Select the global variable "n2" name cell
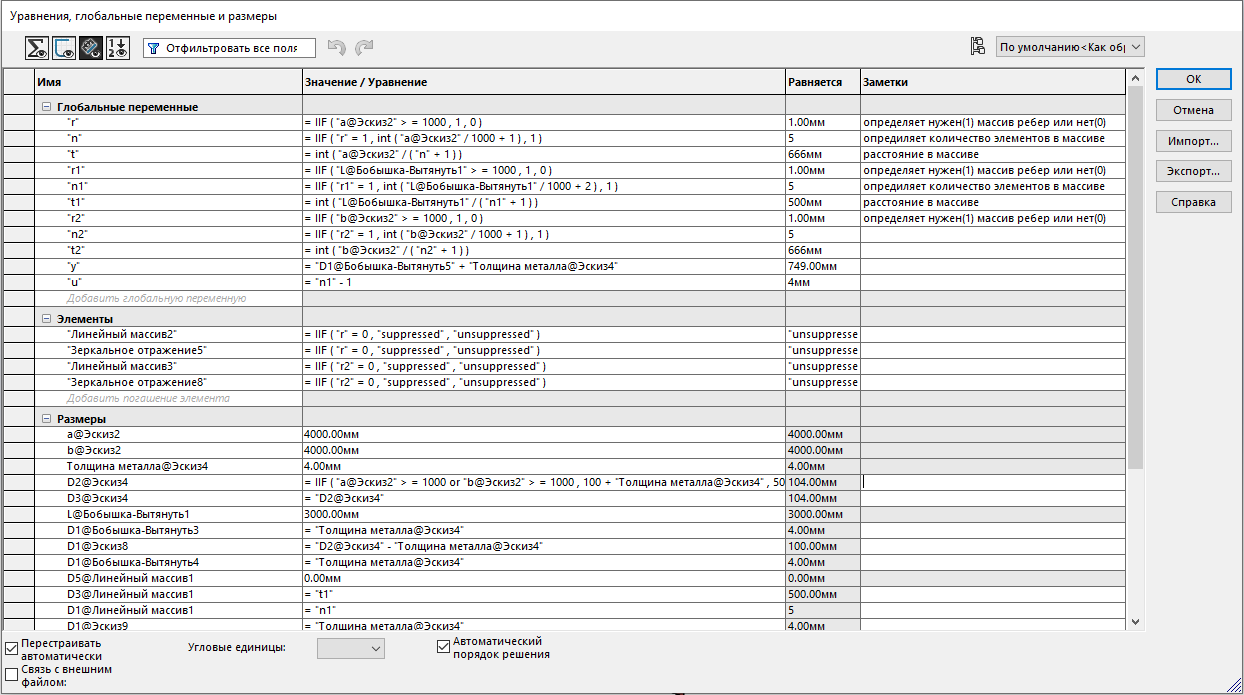This screenshot has width=1244, height=695. [168, 234]
